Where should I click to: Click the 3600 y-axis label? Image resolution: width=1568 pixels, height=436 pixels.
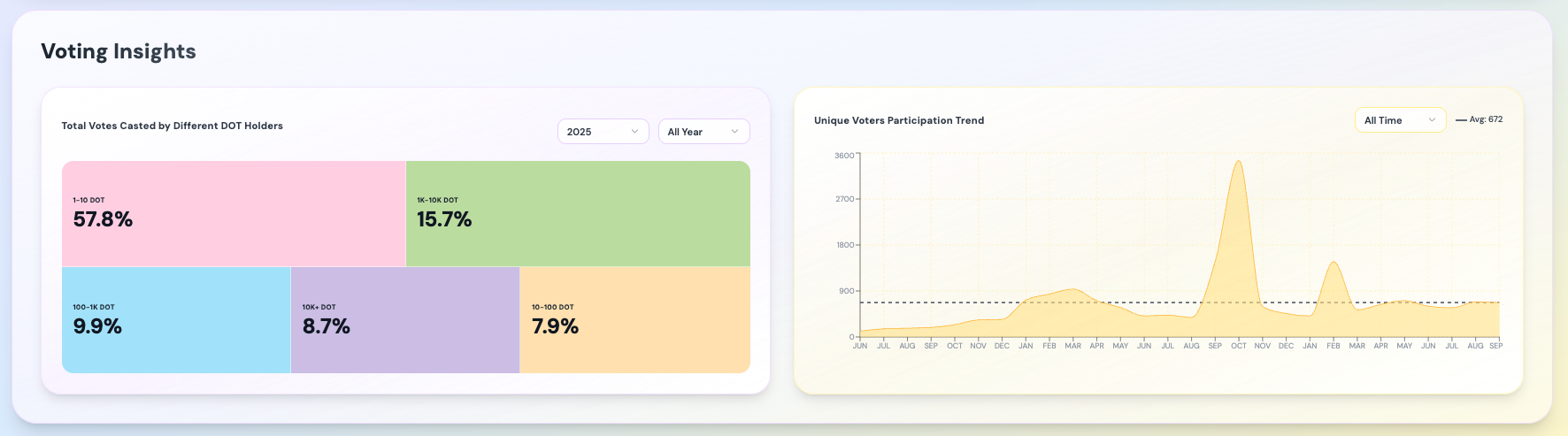tap(844, 156)
